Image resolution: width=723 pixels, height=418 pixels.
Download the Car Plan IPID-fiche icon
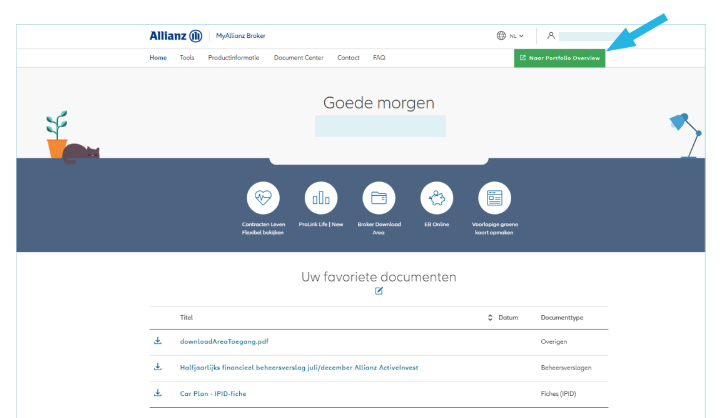point(158,393)
